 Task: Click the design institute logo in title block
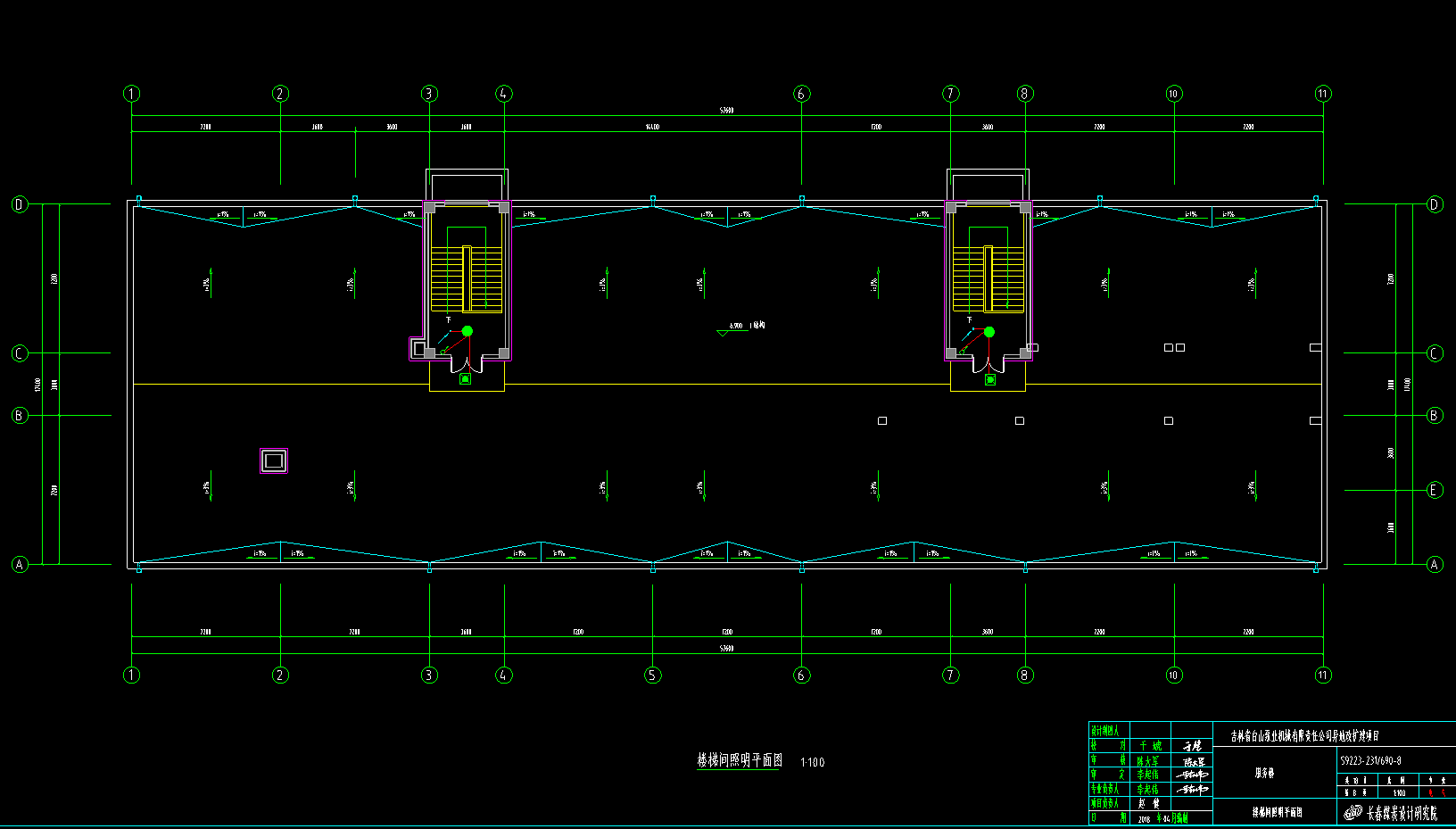(x=1353, y=813)
